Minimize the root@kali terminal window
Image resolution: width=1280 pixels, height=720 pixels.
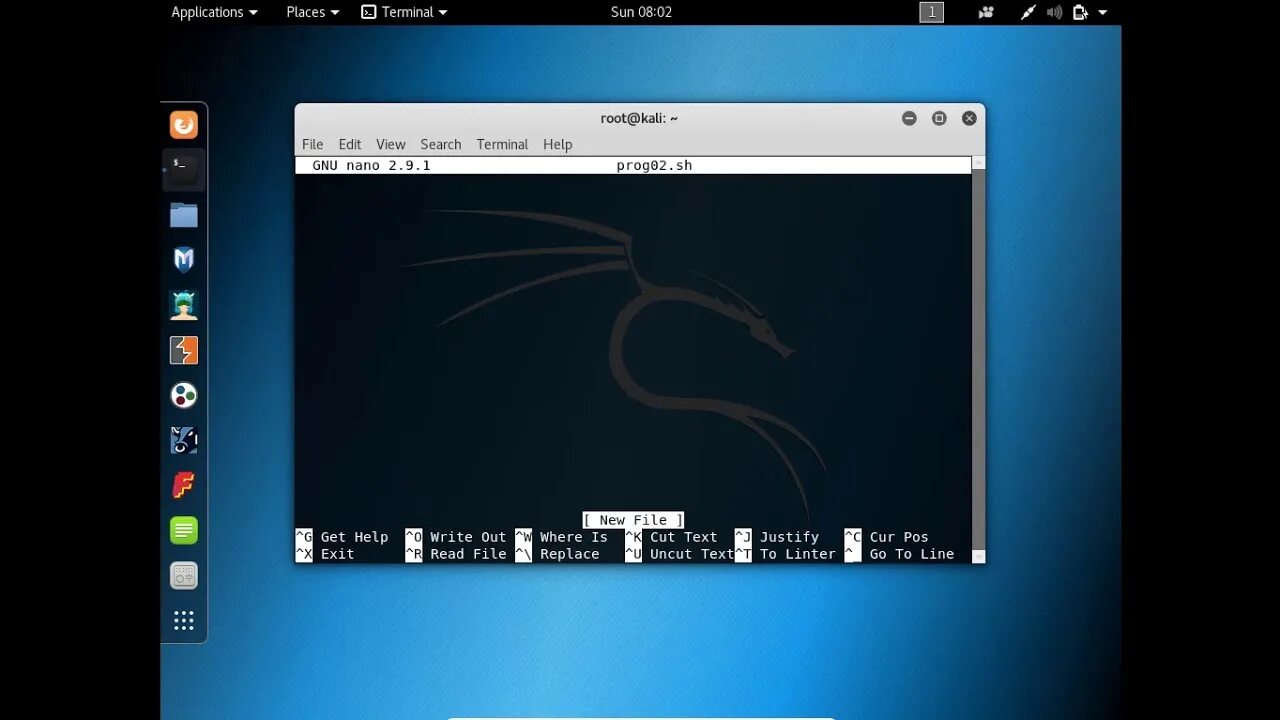tap(909, 118)
